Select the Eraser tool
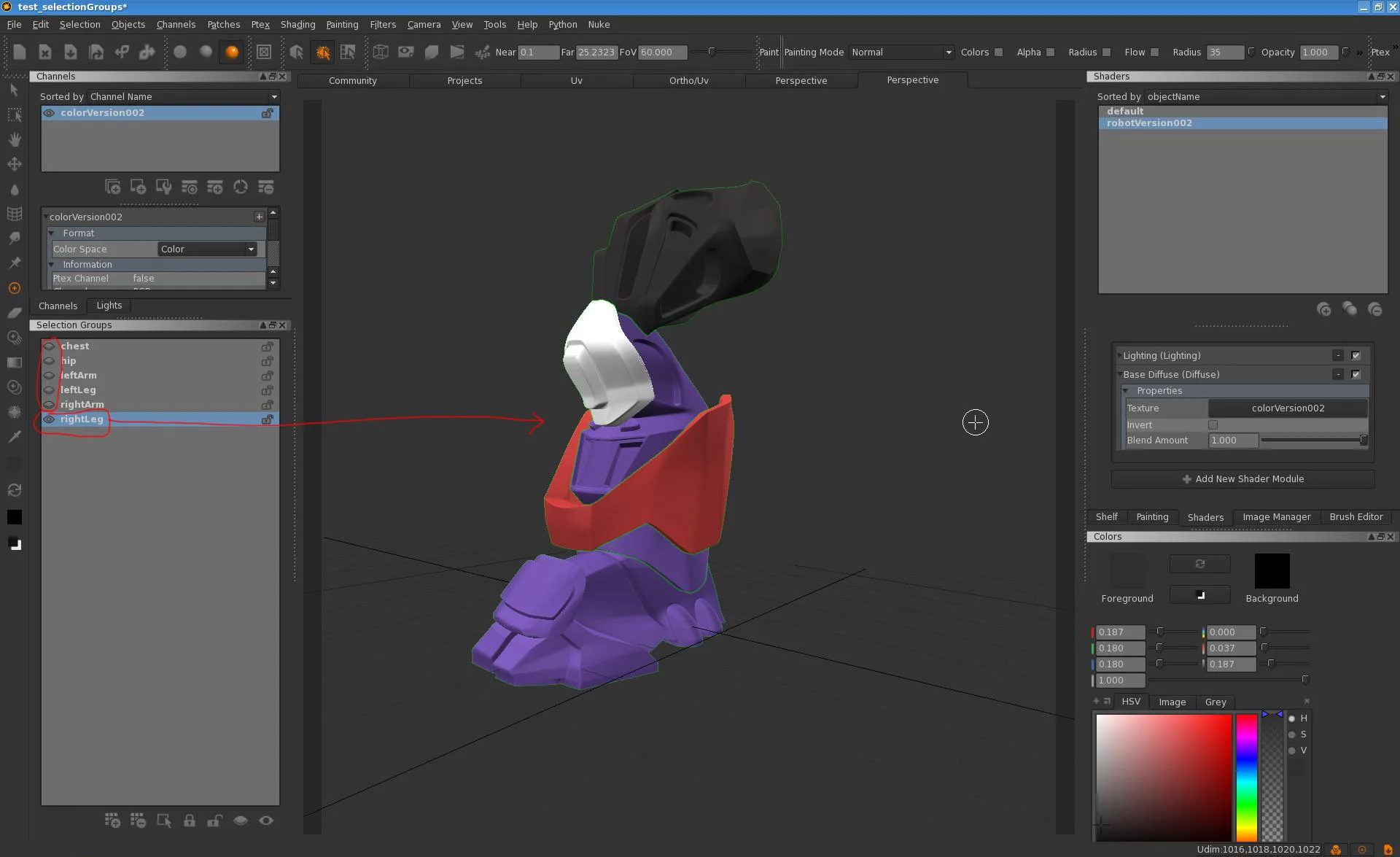 (x=14, y=313)
